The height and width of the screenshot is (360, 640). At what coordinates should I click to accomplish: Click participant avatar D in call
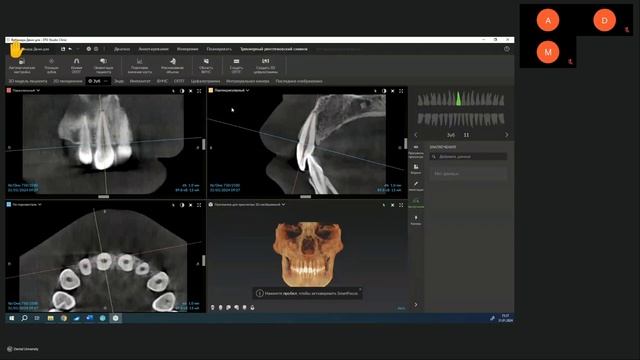pos(604,20)
